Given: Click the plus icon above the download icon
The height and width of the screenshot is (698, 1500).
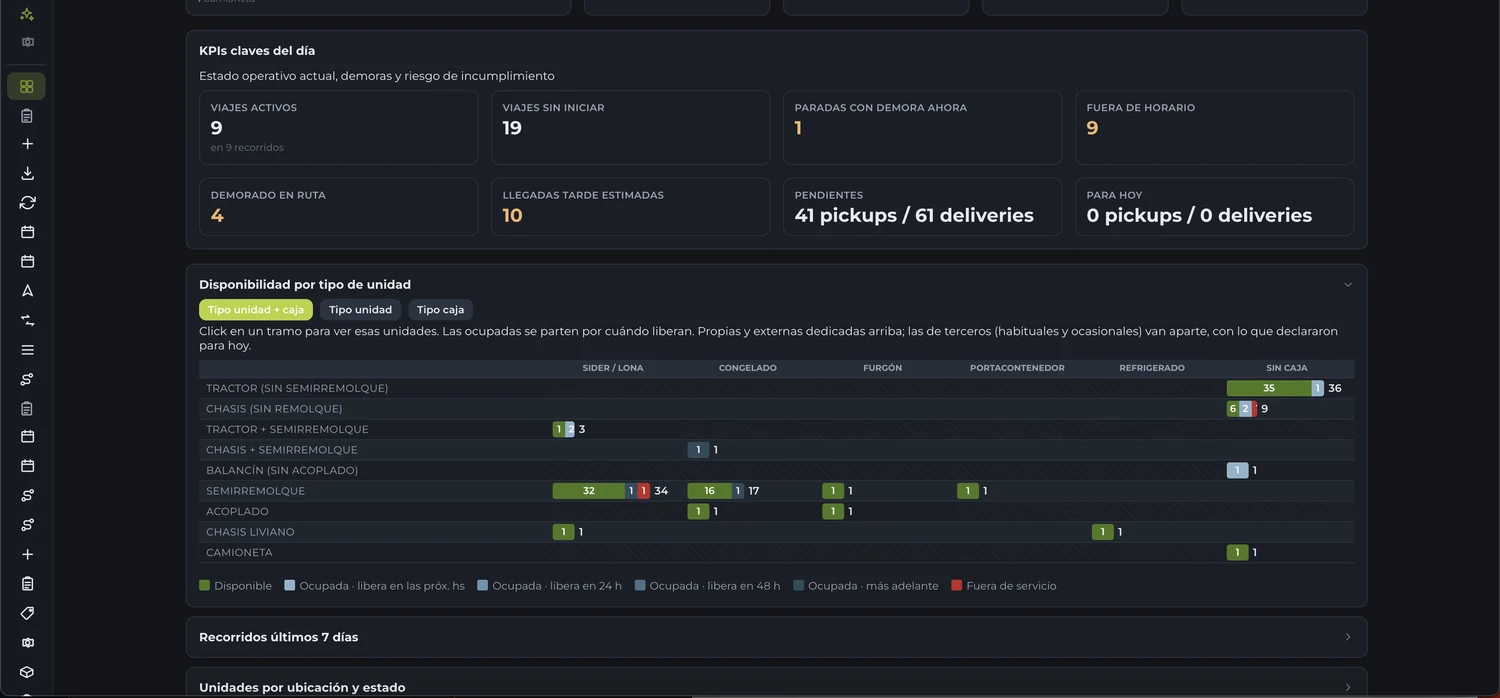Looking at the screenshot, I should tap(27, 144).
